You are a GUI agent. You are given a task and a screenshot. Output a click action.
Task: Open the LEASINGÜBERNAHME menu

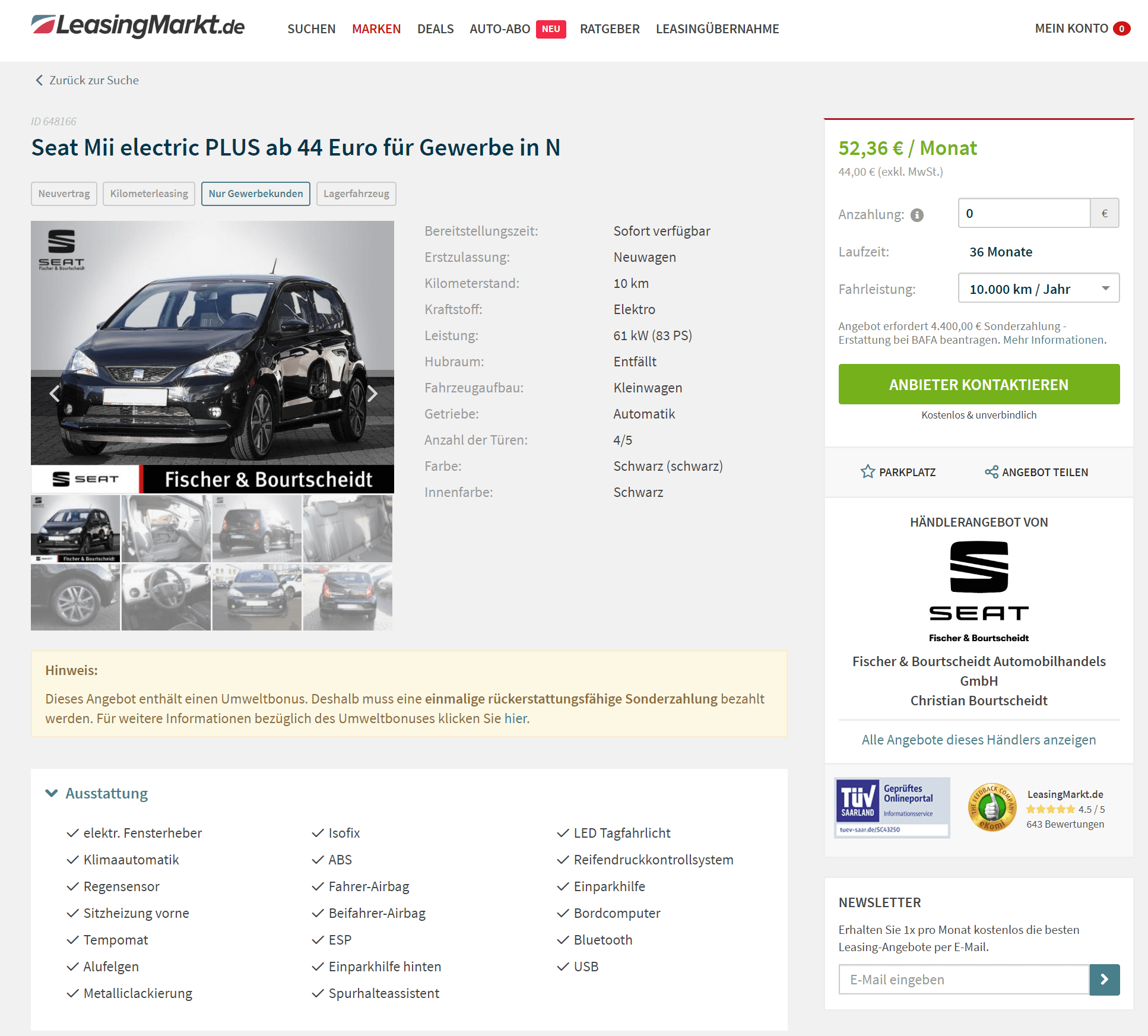pos(717,28)
